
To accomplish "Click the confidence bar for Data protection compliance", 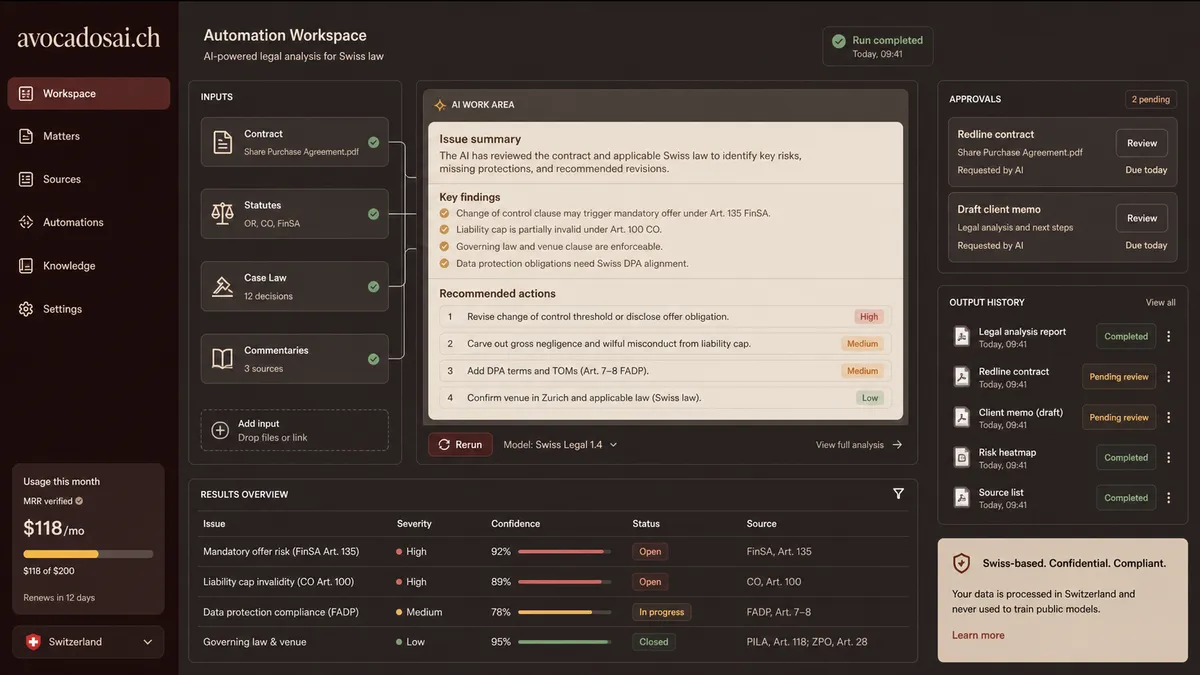I will [x=565, y=612].
